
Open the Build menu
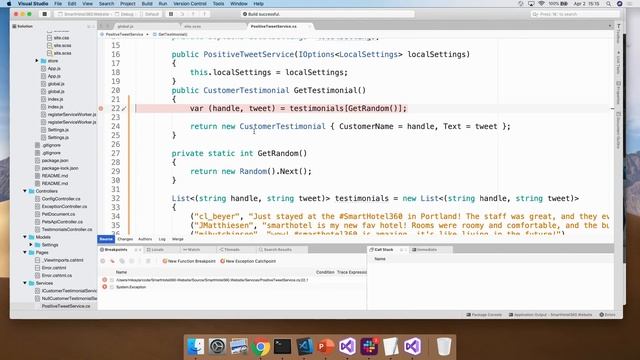point(147,4)
